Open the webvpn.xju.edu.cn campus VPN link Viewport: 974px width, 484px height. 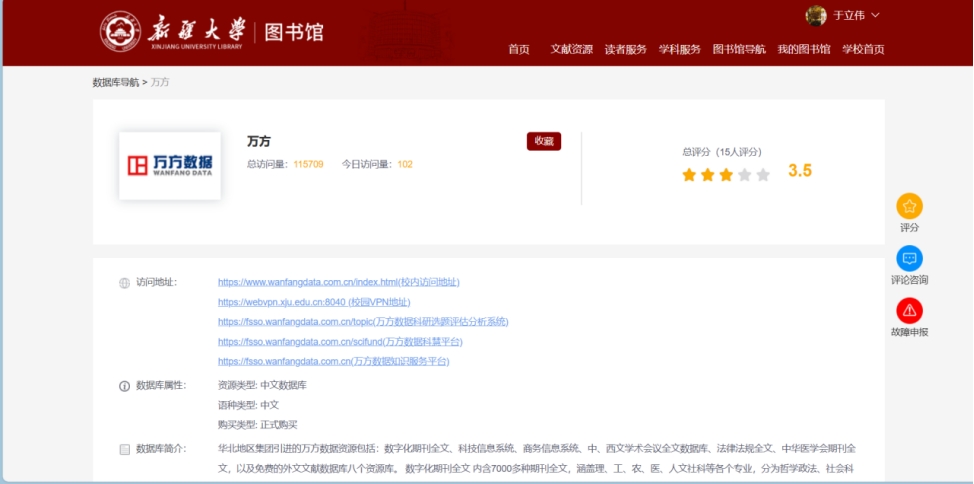[314, 302]
